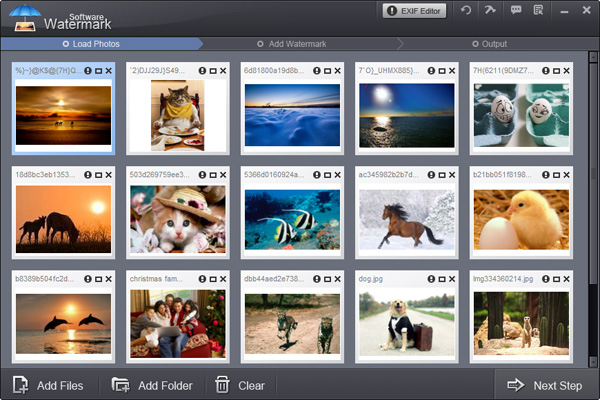This screenshot has width=600, height=400.
Task: Remove dog.jpg from the list
Action: (x=452, y=279)
